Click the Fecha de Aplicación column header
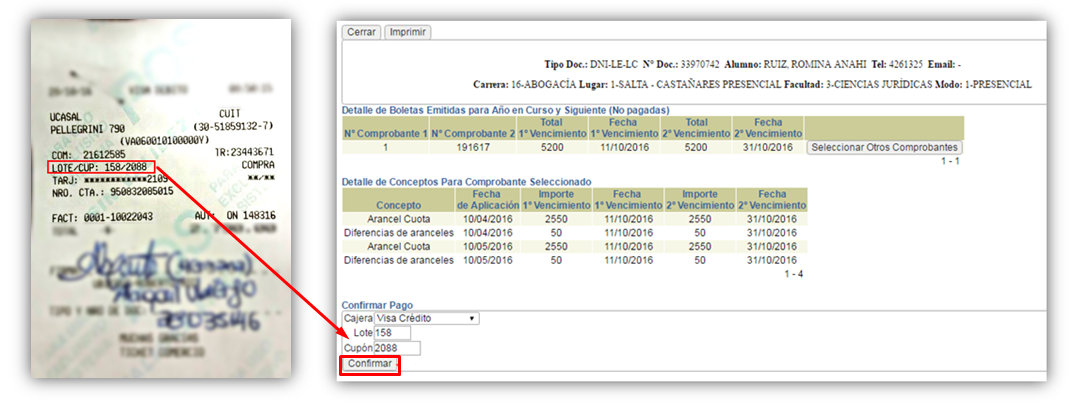The image size is (1078, 413). (x=487, y=200)
